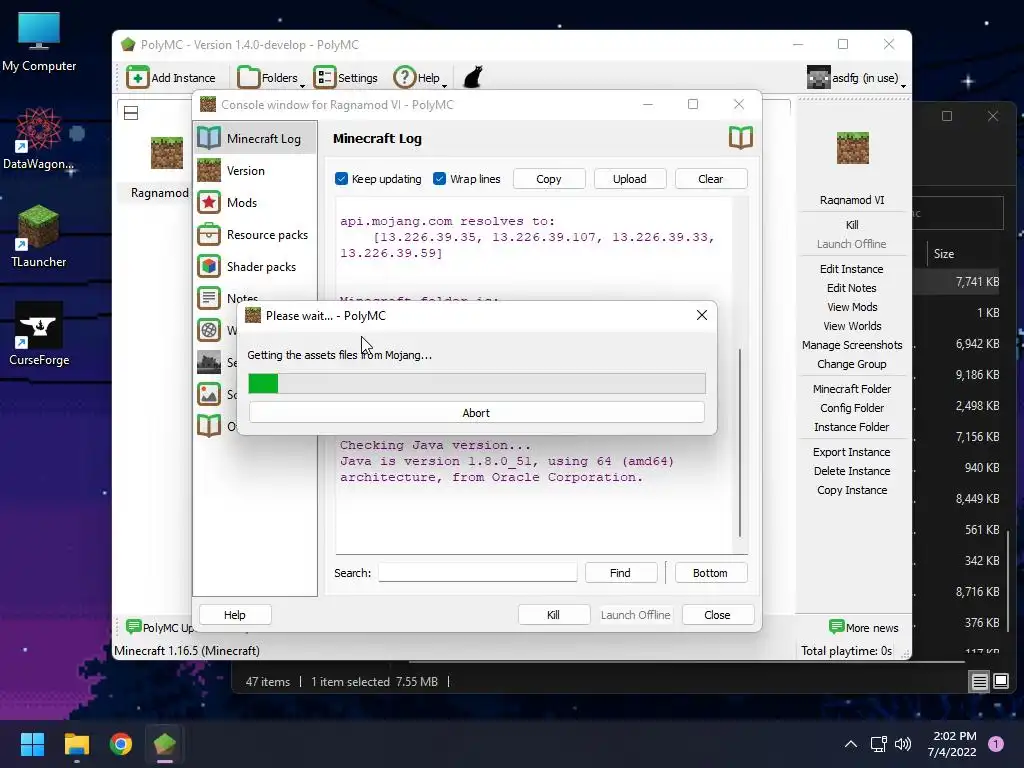Click Kill in the right instance panel
The height and width of the screenshot is (768, 1024).
pyautogui.click(x=852, y=225)
